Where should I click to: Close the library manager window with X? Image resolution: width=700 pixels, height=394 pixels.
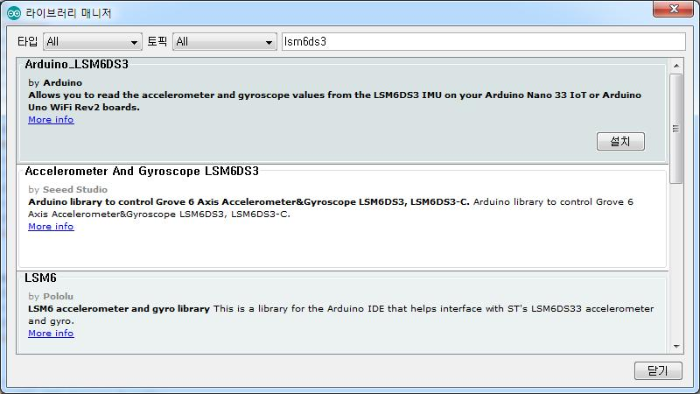(673, 9)
